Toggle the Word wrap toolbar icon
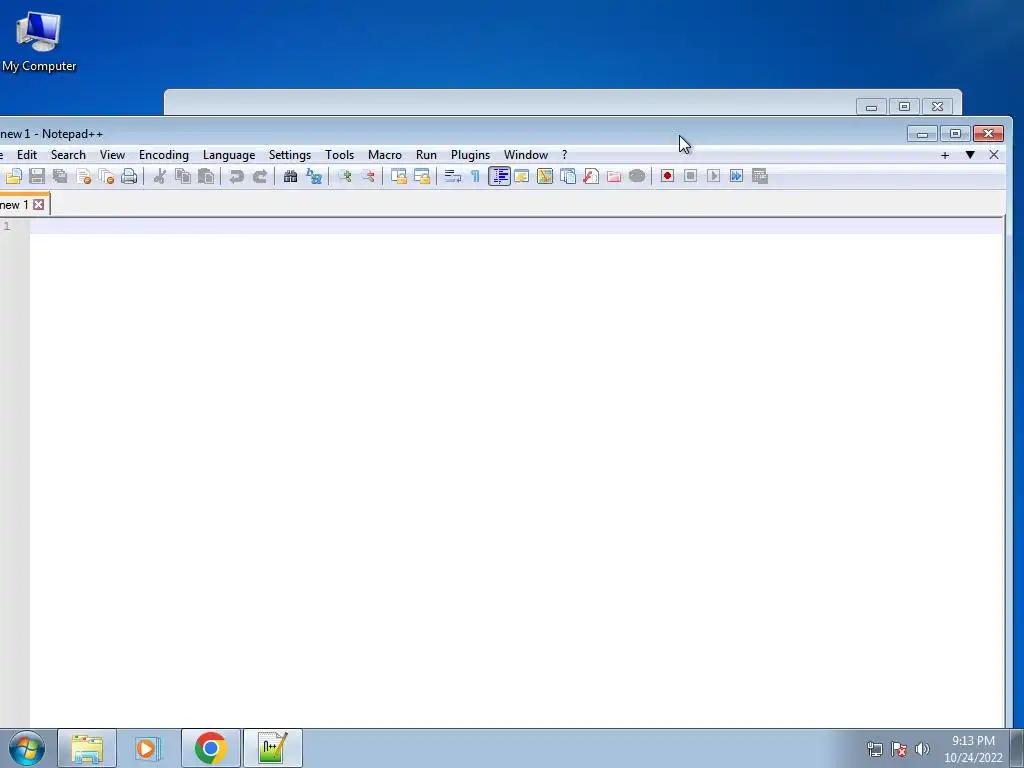Image resolution: width=1024 pixels, height=768 pixels. click(453, 176)
